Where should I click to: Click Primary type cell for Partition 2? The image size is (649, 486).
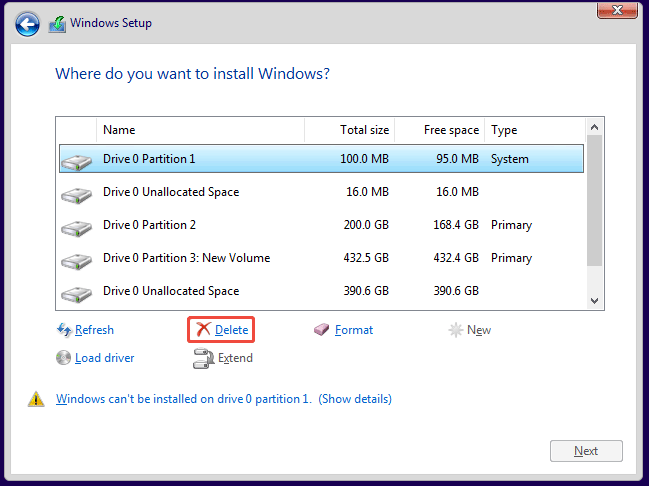tap(512, 225)
